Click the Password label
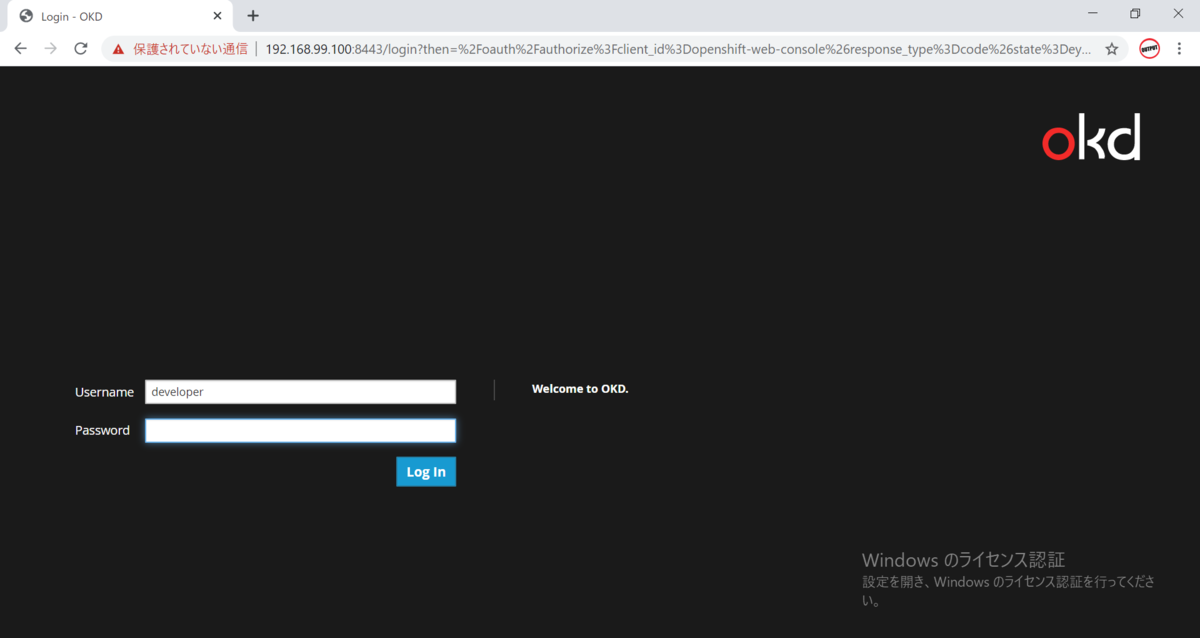This screenshot has width=1200, height=638. click(x=102, y=430)
